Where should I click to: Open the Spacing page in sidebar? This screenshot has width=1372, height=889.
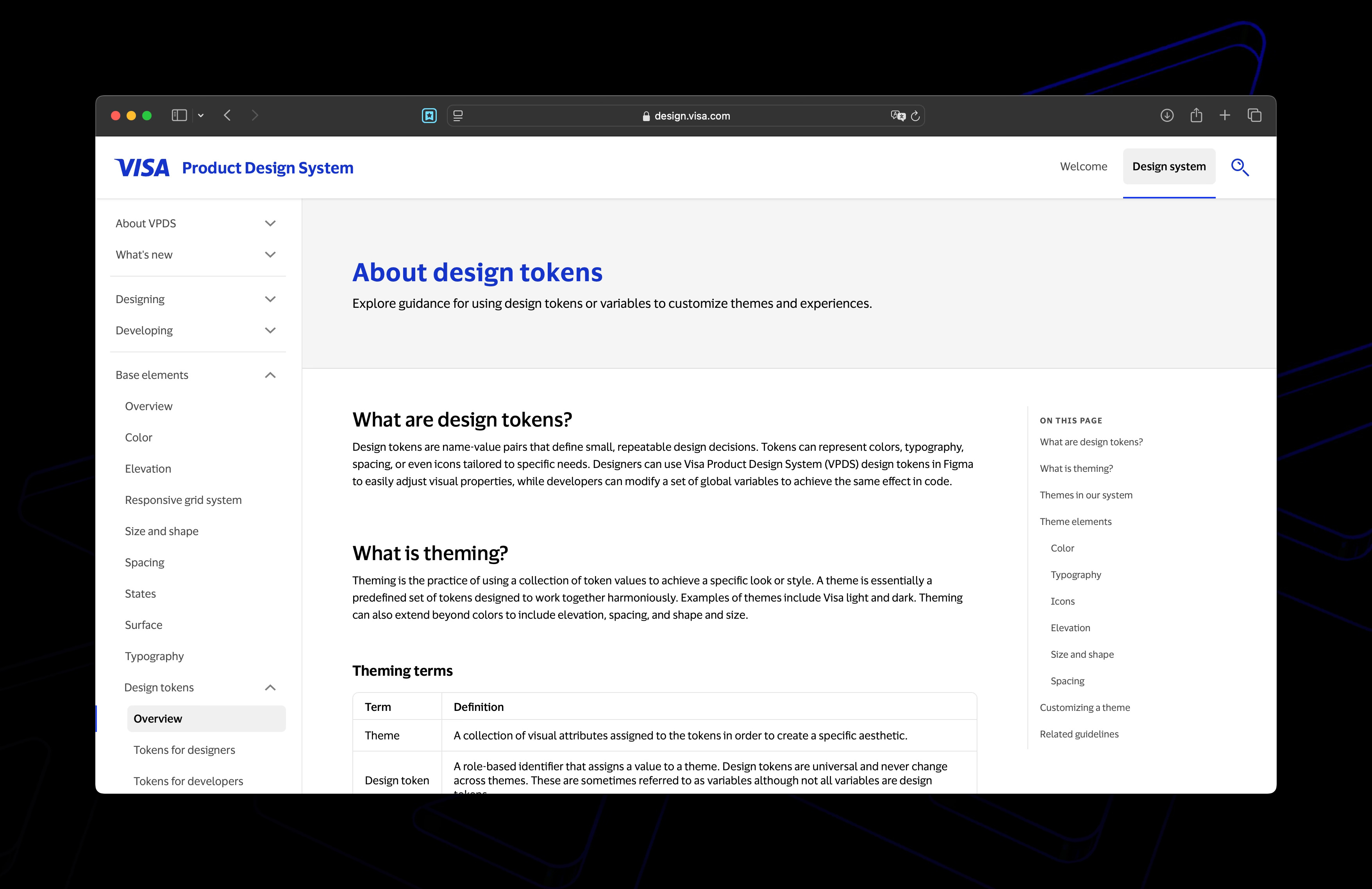click(x=144, y=562)
